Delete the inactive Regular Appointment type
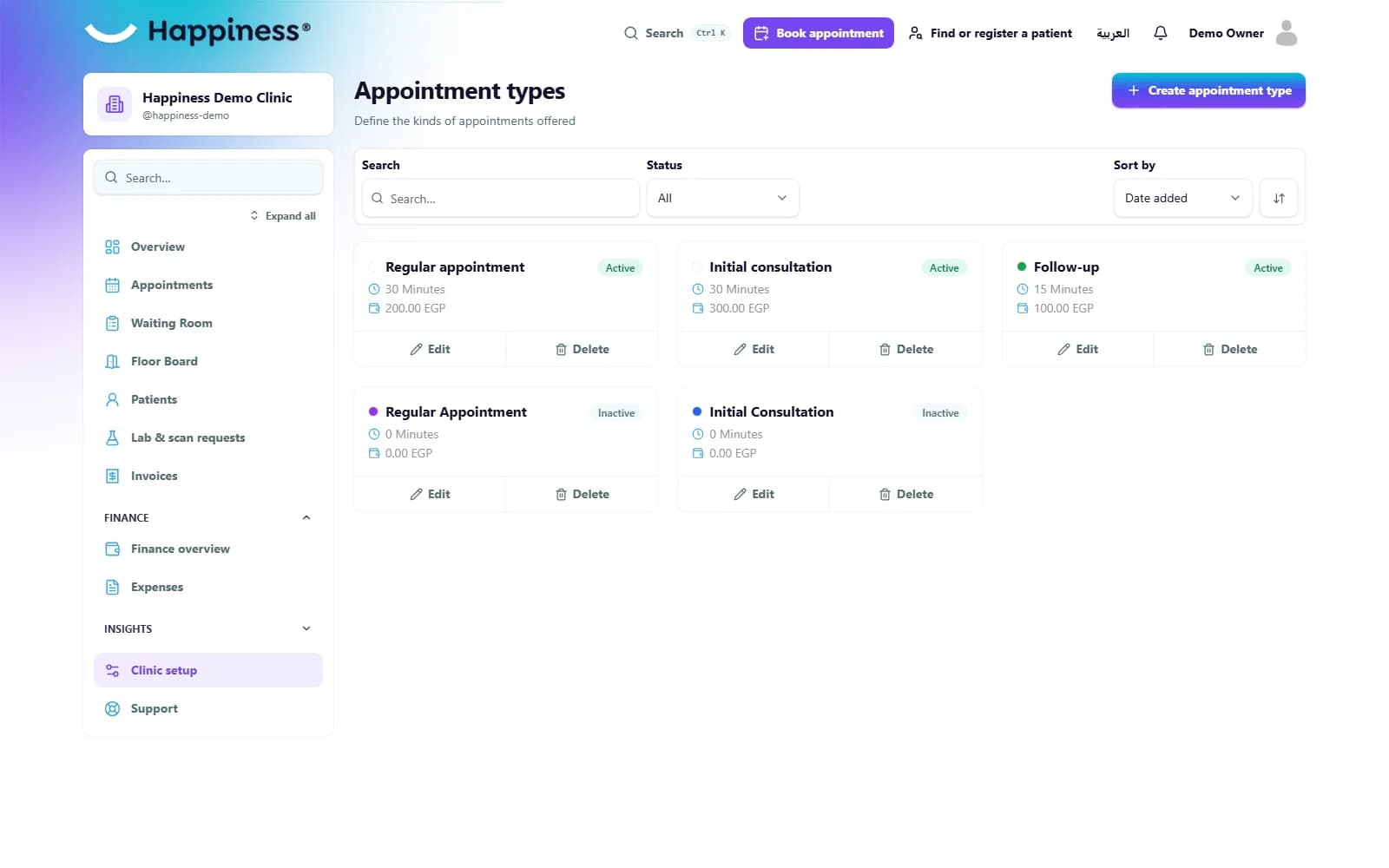This screenshot has width=1389, height=868. tap(582, 494)
